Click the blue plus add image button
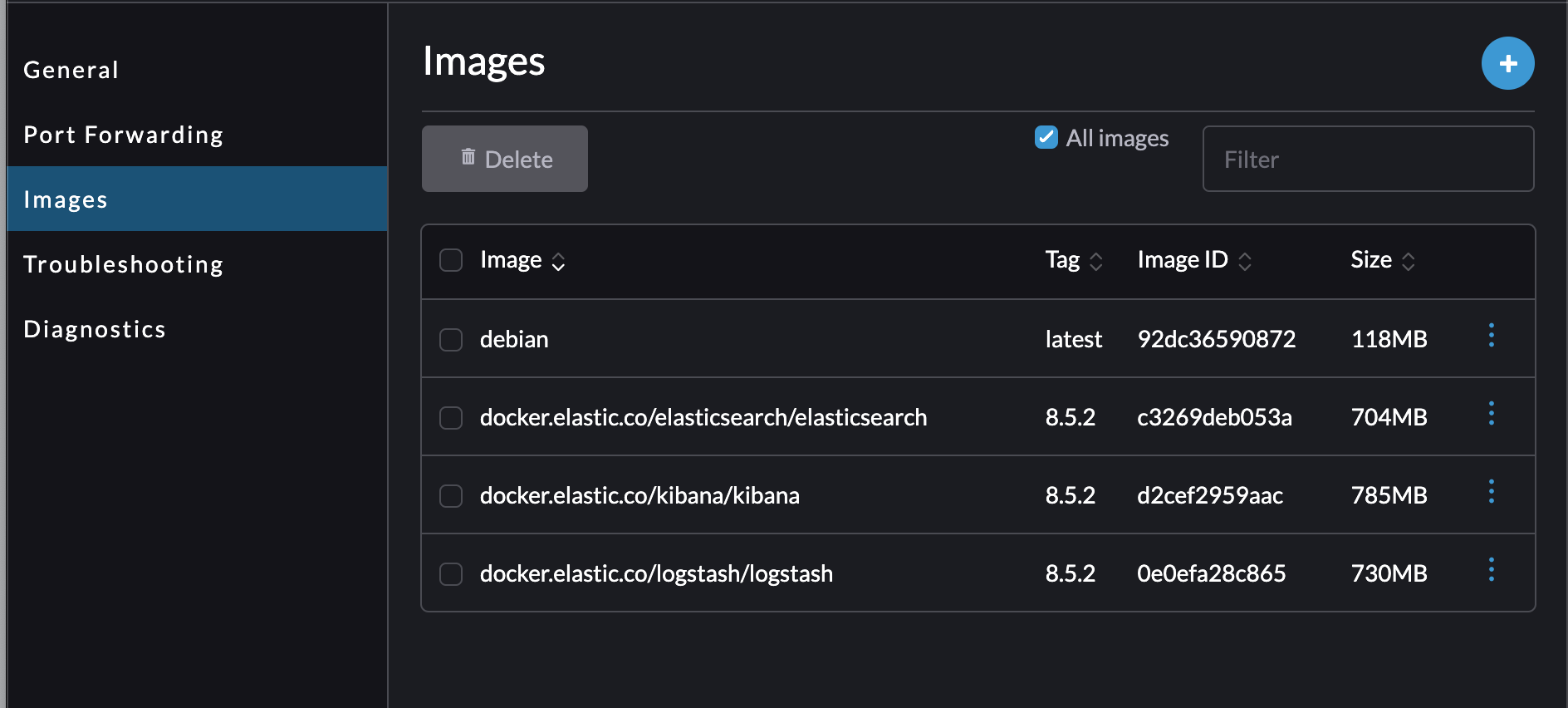1568x708 pixels. pos(1507,63)
